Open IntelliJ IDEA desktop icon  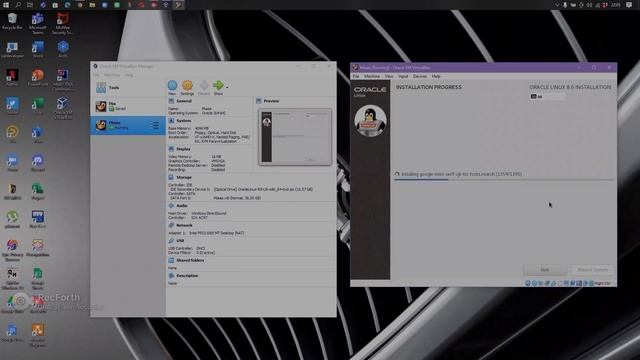pyautogui.click(x=62, y=79)
